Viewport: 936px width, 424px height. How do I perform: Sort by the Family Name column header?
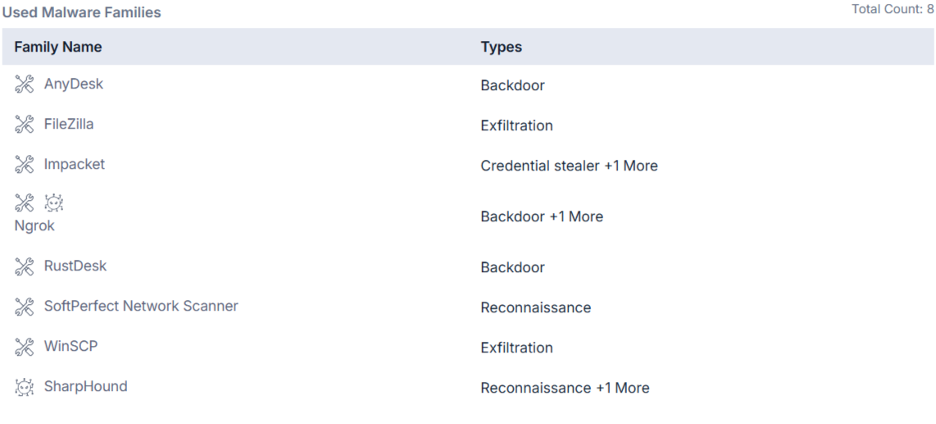58,47
